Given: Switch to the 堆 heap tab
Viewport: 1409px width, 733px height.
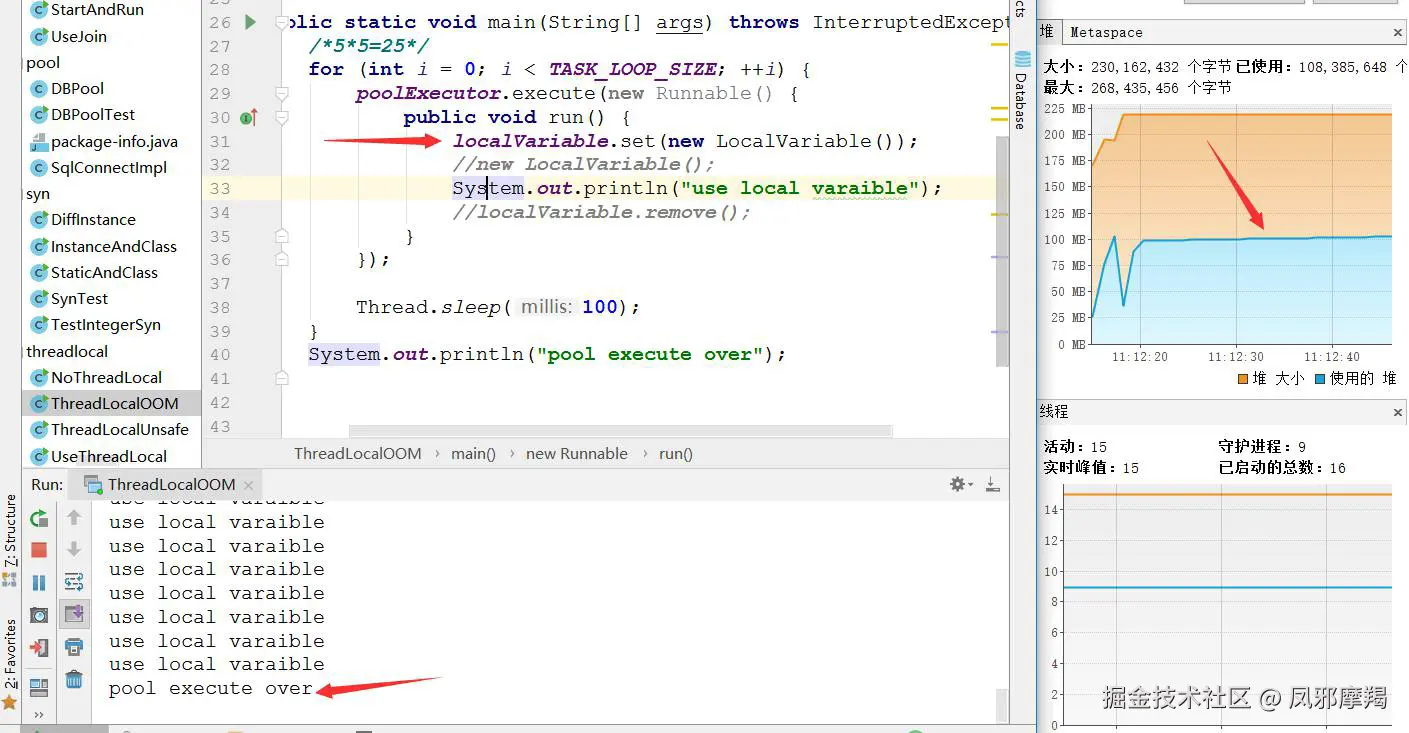Looking at the screenshot, I should click(1046, 32).
